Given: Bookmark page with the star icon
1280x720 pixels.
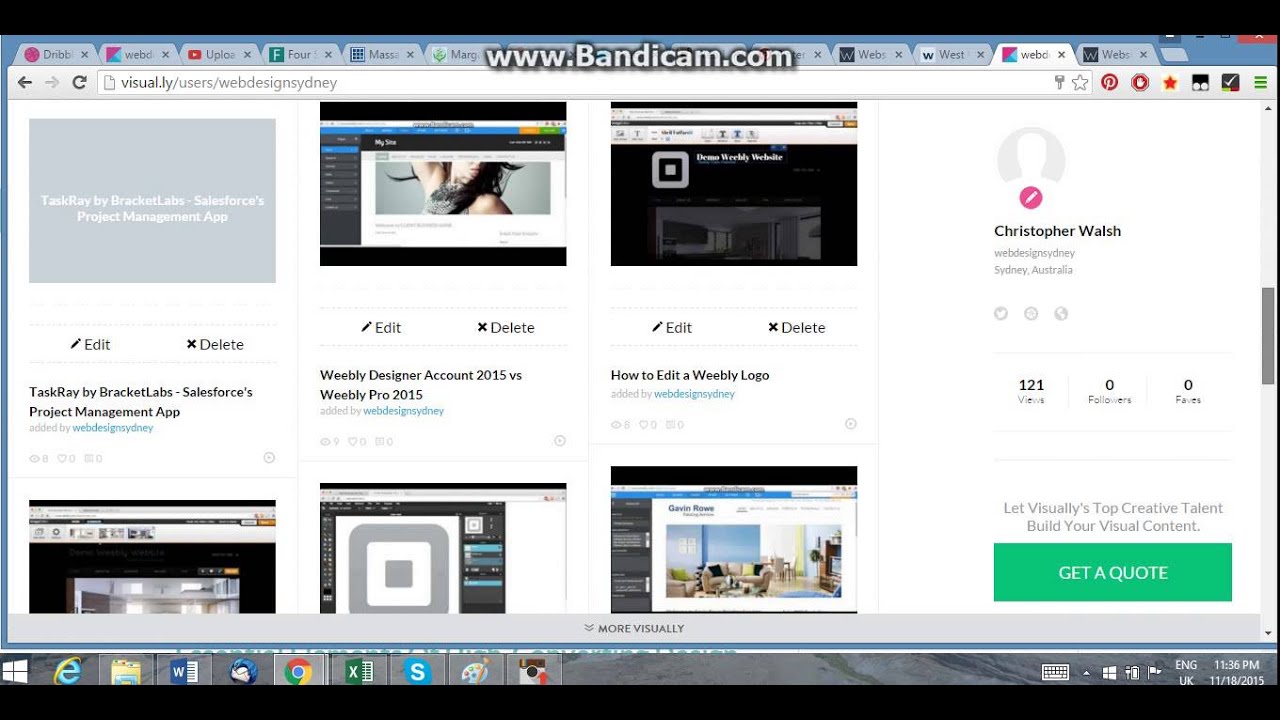Looking at the screenshot, I should click(1080, 83).
